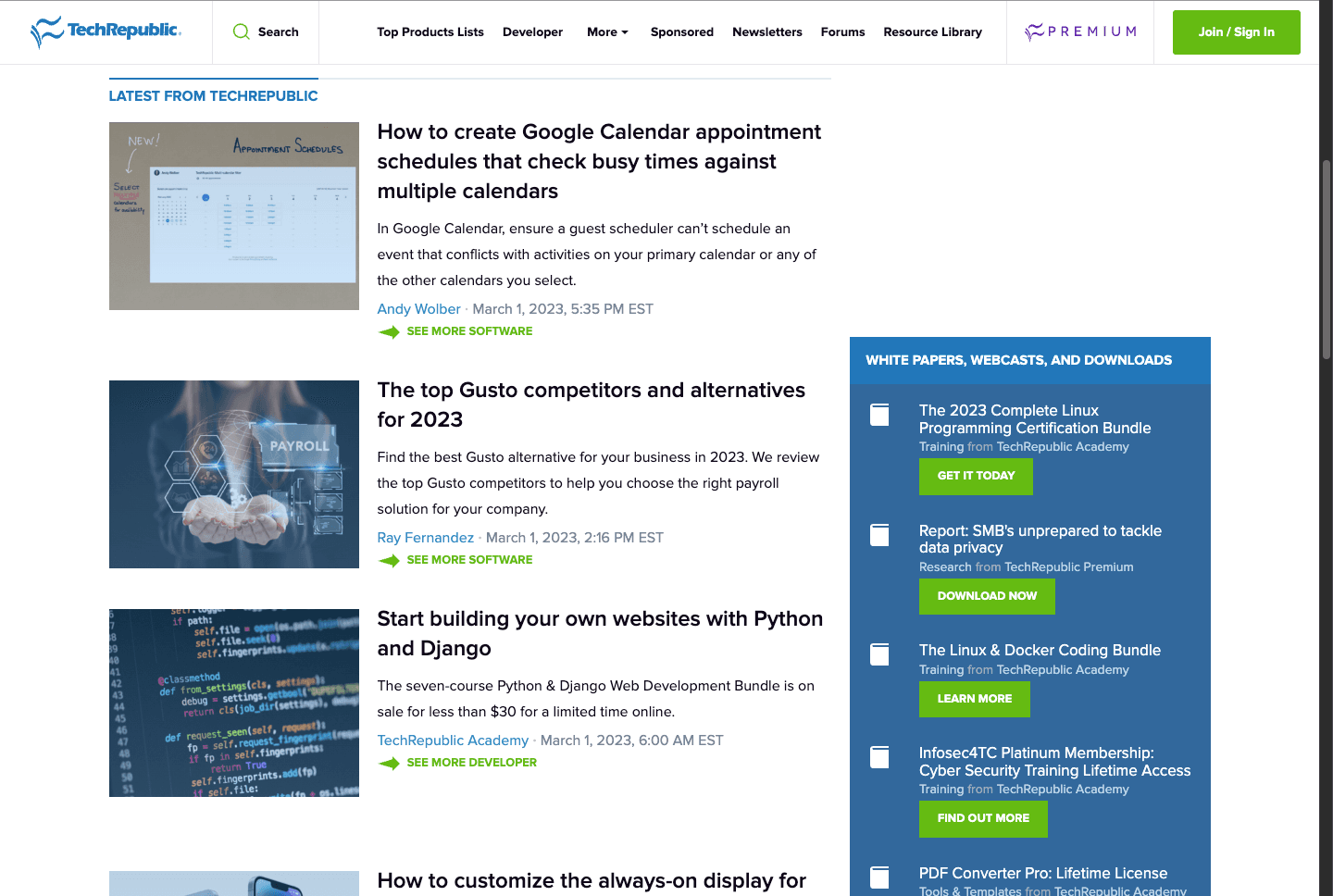Click the LATEST FROM TECHREPUBLIC heading
1333x896 pixels.
pos(213,96)
